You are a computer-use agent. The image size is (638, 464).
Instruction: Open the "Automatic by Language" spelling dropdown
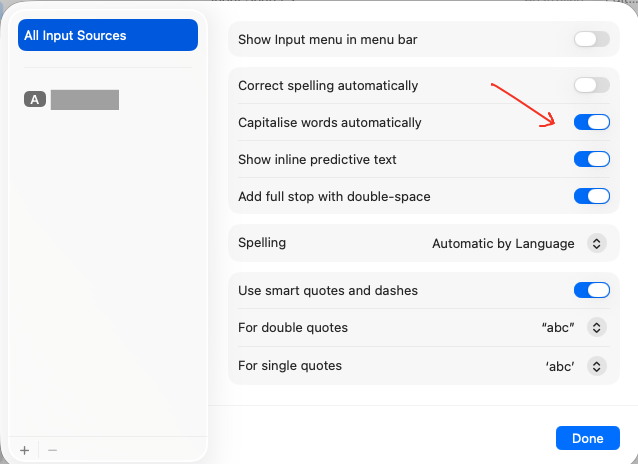(x=503, y=243)
